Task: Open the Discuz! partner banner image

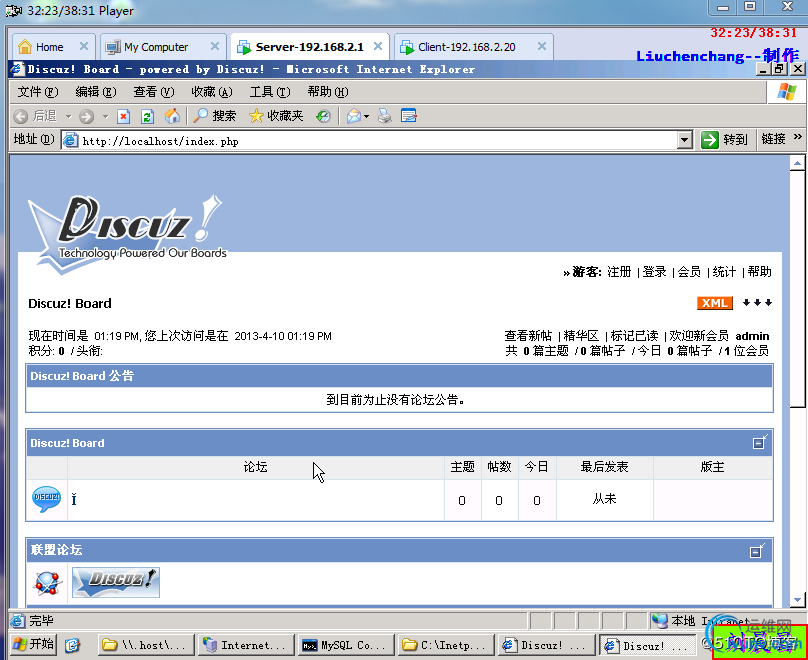Action: click(115, 582)
